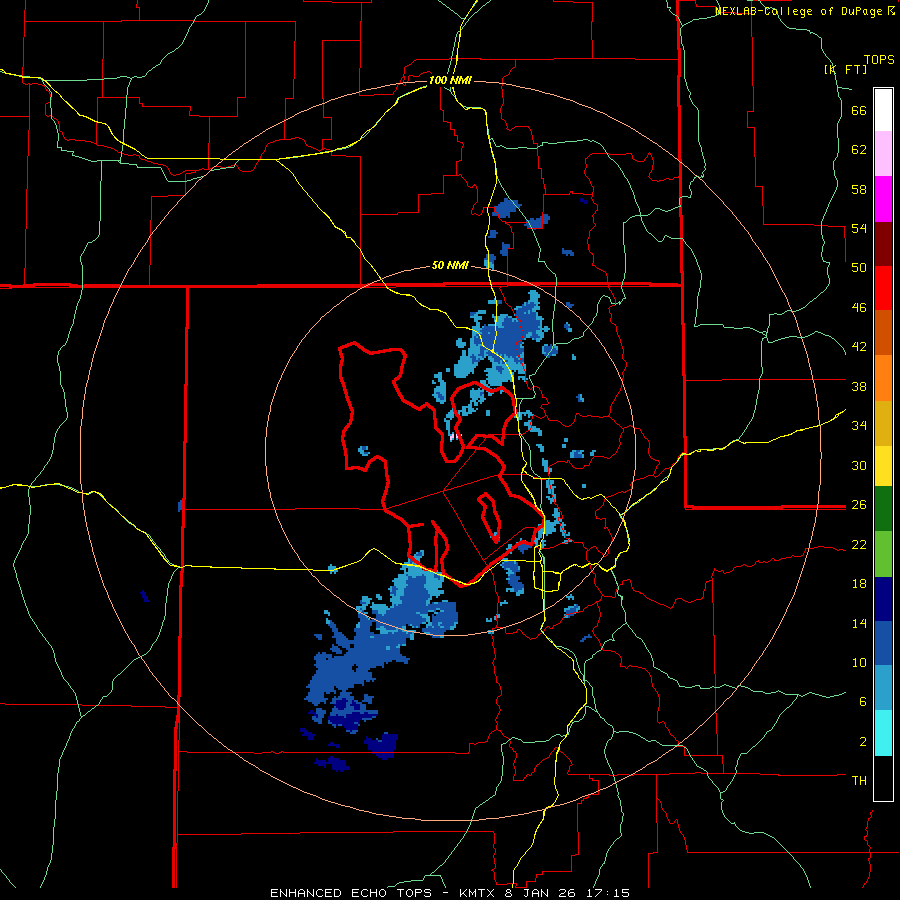Select the light green legend swatch

point(883,554)
